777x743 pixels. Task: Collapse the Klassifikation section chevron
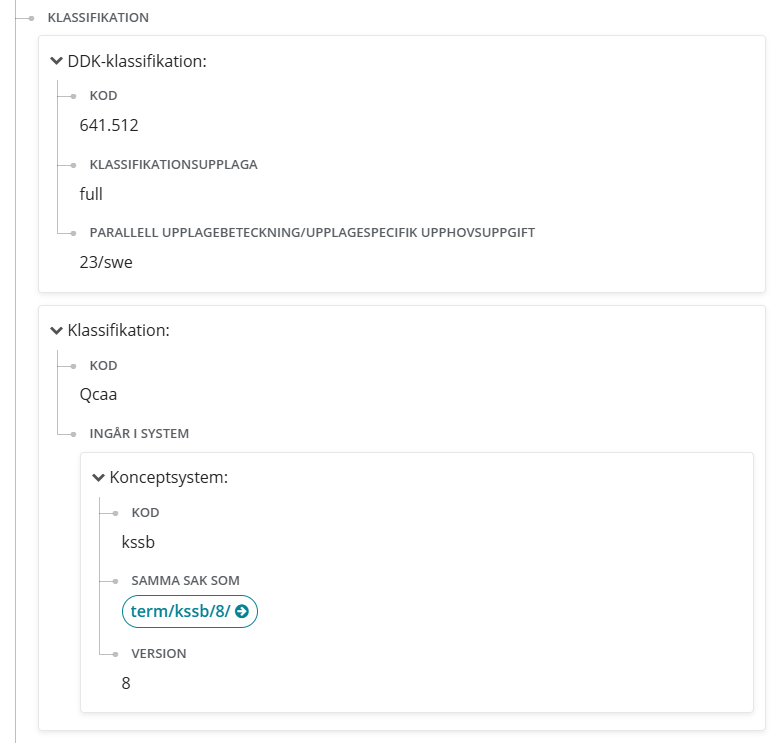(x=56, y=330)
